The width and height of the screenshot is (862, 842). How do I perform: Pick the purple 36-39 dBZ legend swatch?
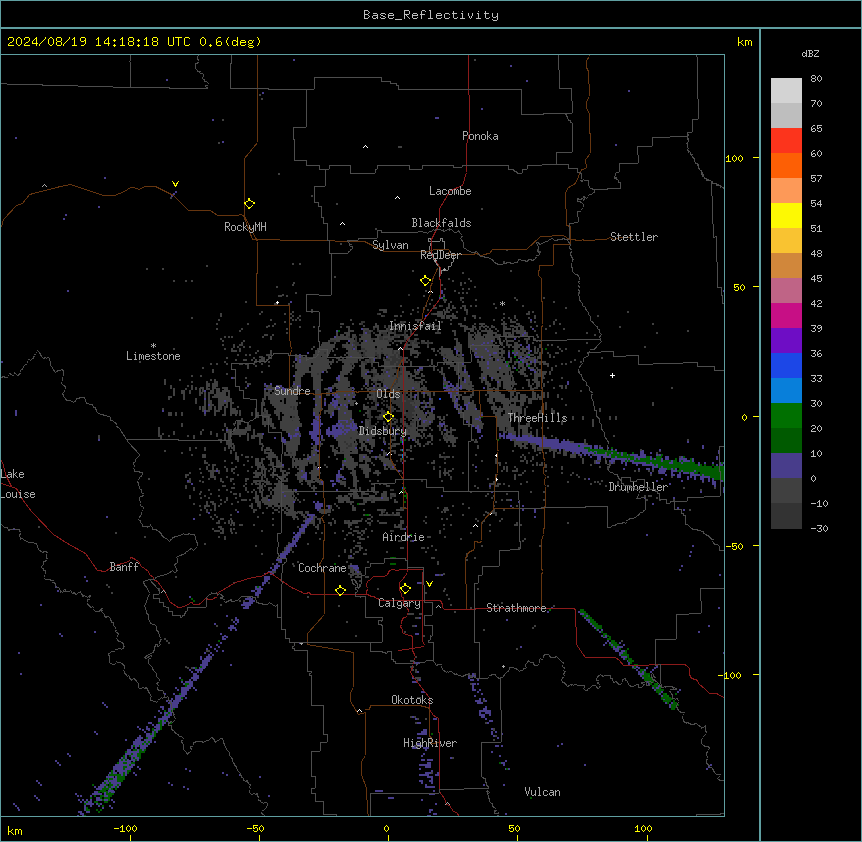[x=786, y=341]
